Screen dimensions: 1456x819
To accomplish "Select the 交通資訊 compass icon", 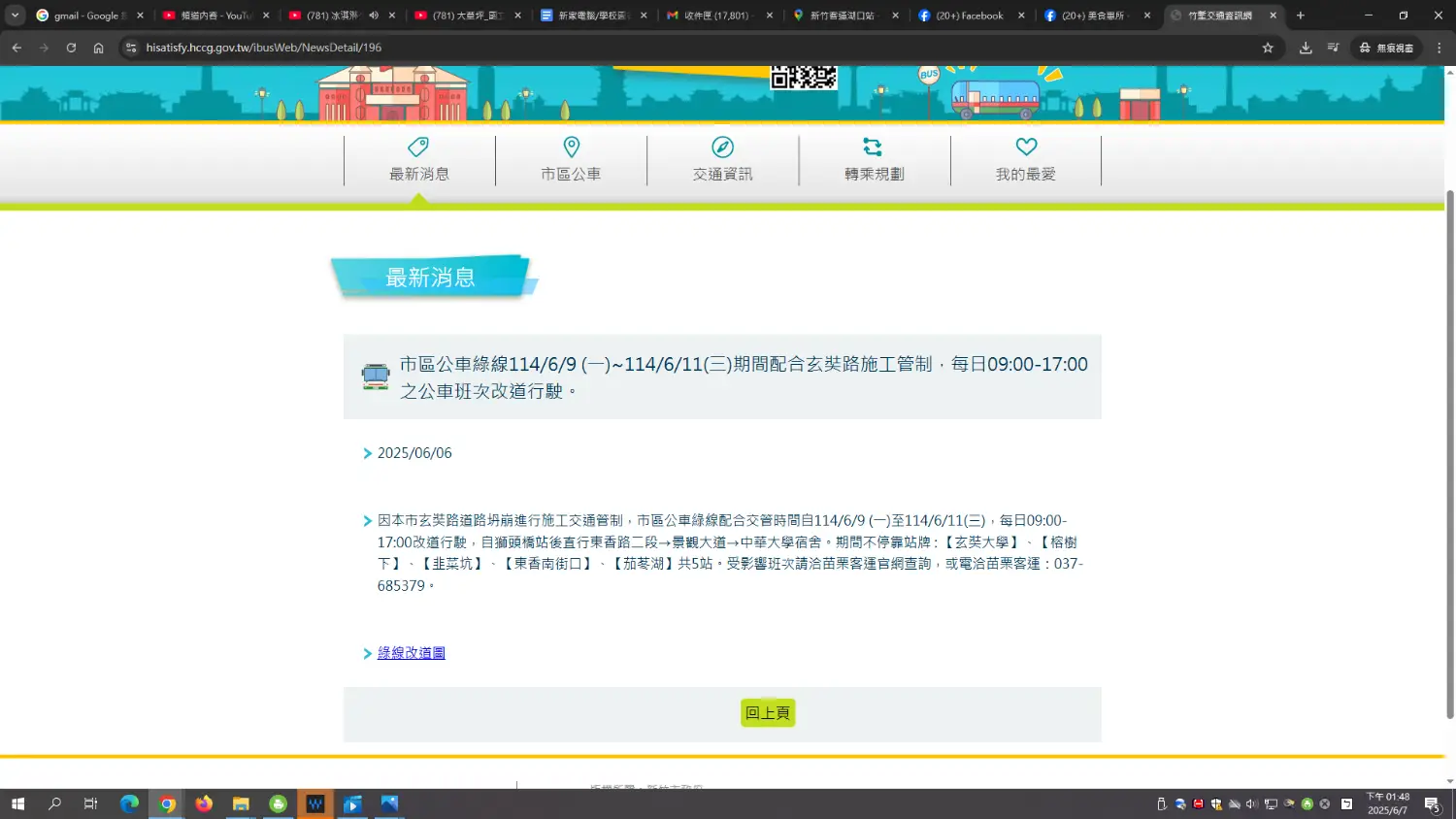I will coord(722,147).
